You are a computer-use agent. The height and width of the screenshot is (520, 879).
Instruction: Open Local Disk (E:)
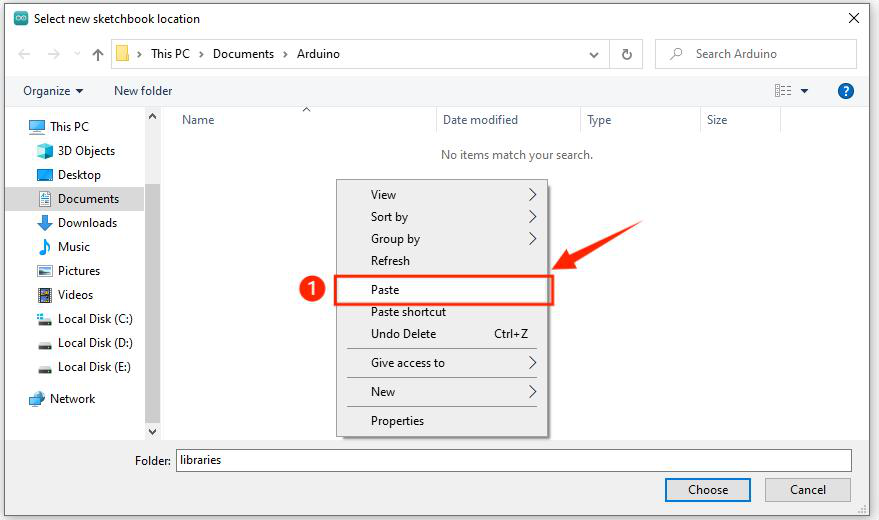tap(84, 367)
